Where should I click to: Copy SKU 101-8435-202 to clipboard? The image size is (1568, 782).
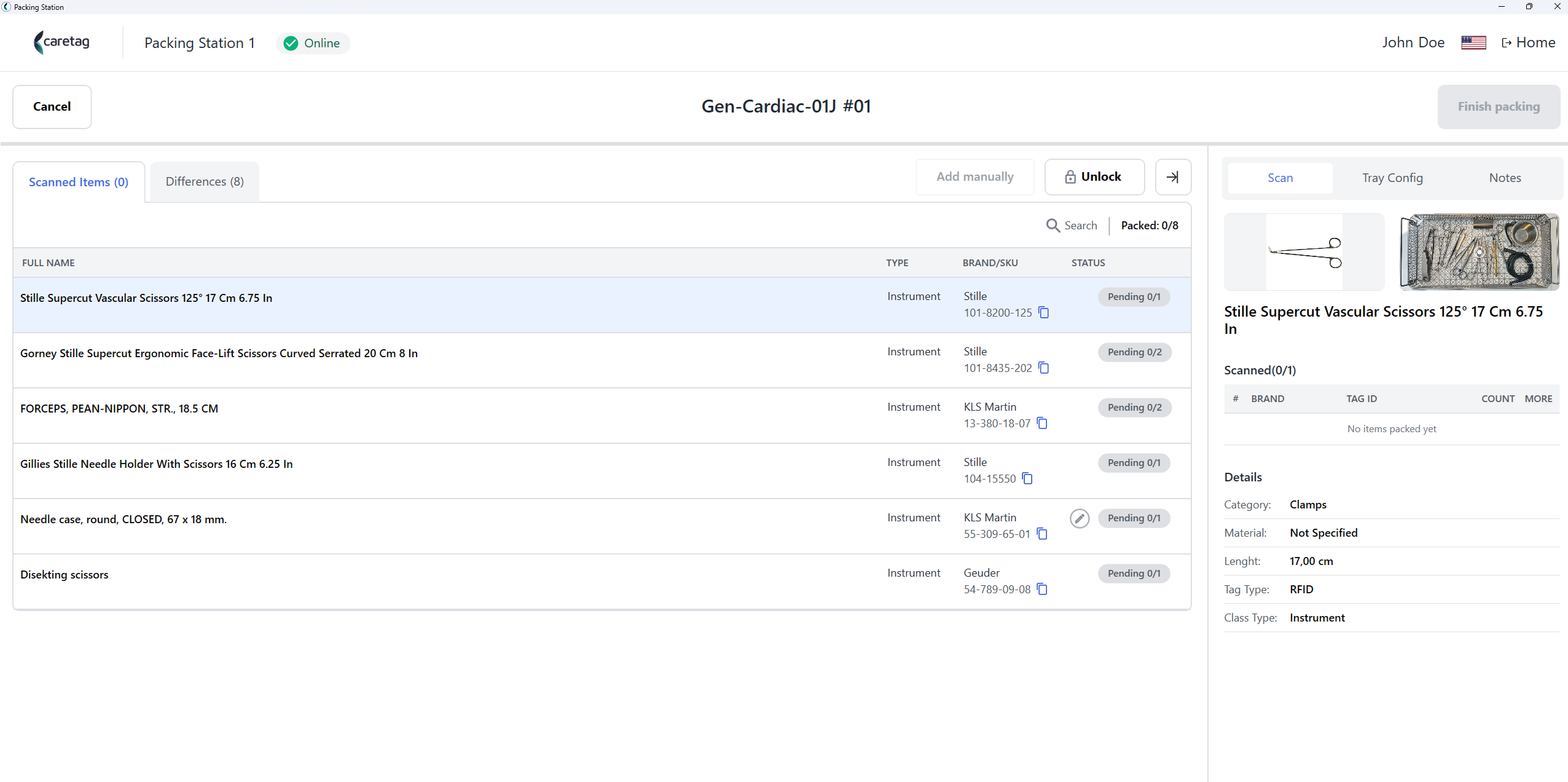click(1043, 368)
